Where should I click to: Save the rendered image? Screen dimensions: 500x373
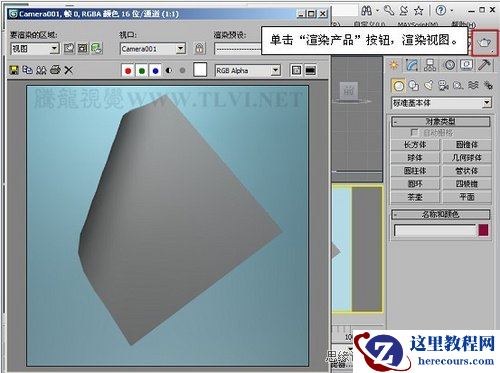(x=14, y=70)
